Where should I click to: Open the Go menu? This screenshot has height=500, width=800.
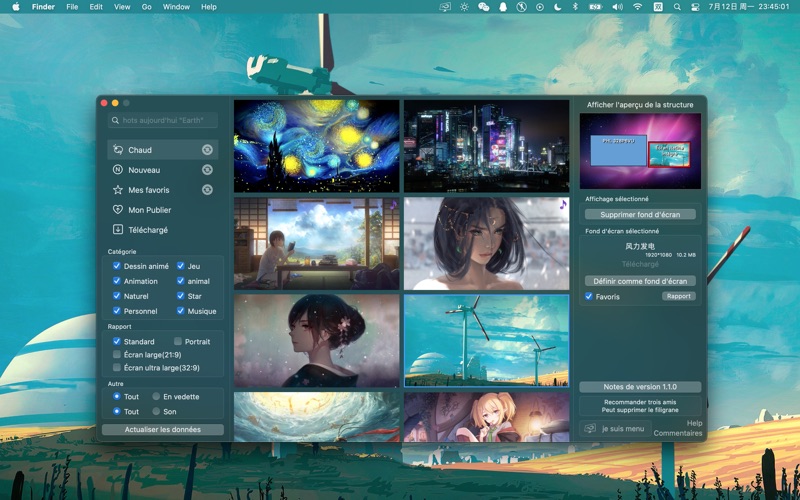tap(146, 7)
